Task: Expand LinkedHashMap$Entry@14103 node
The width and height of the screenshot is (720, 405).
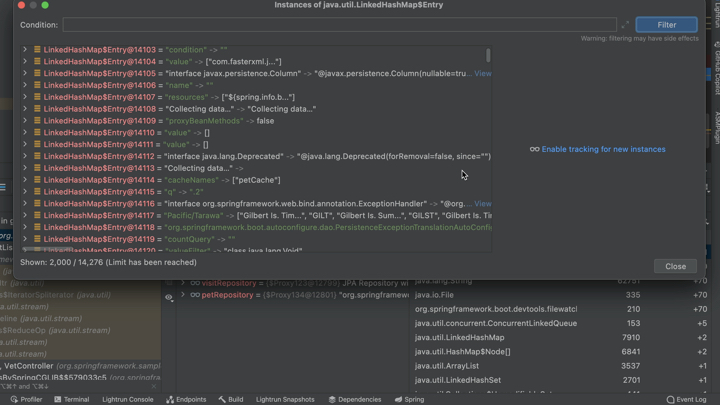Action: click(25, 50)
